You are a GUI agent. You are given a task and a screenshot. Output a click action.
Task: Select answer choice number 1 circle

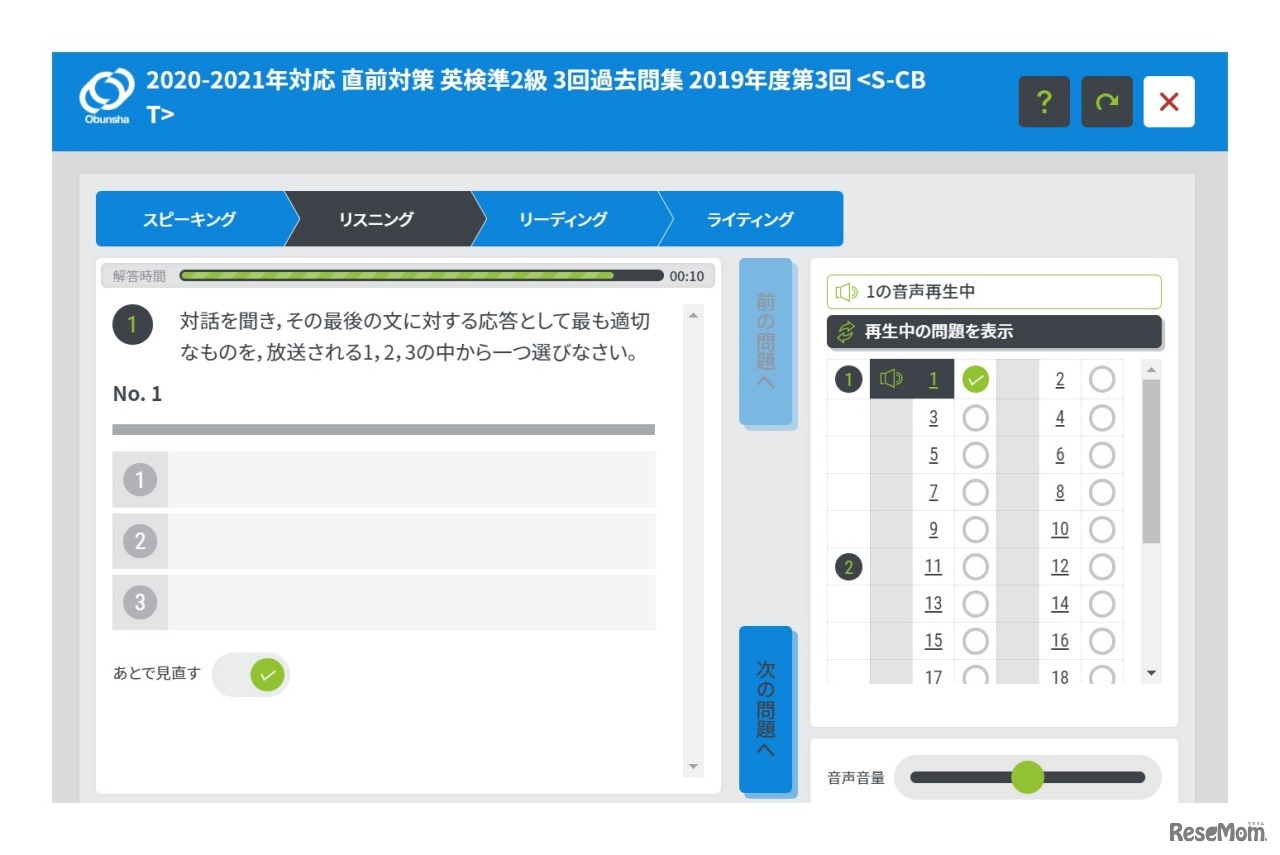click(x=140, y=480)
